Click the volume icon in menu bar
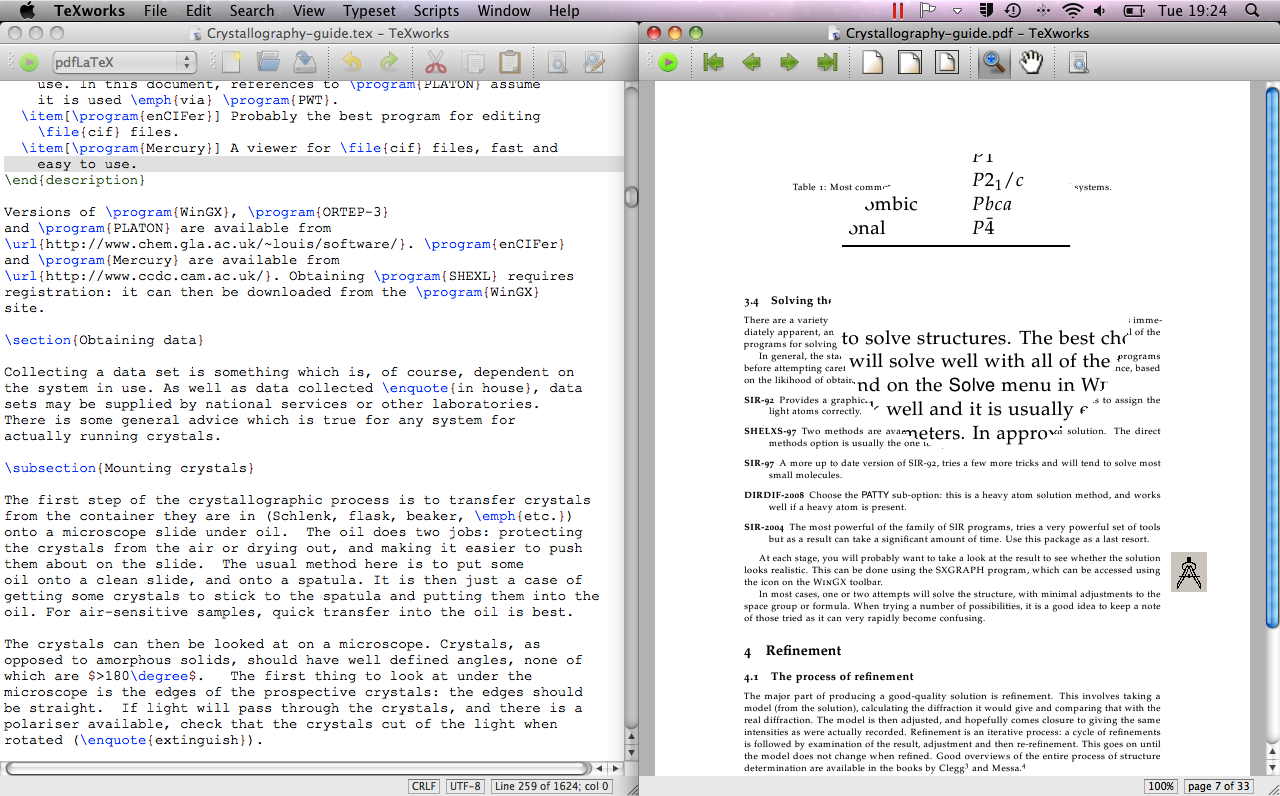The image size is (1280, 796). click(x=1100, y=11)
